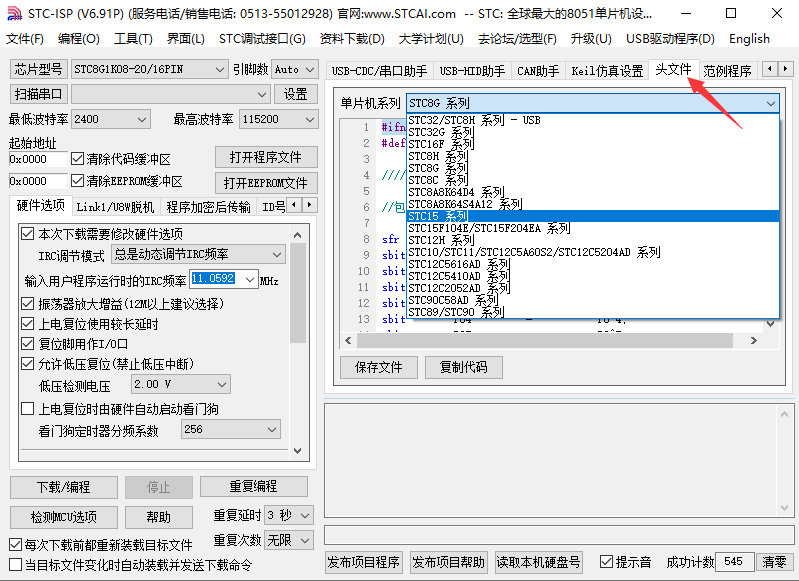The image size is (799, 581).
Task: Click 清零 counter reset button
Action: (x=775, y=562)
